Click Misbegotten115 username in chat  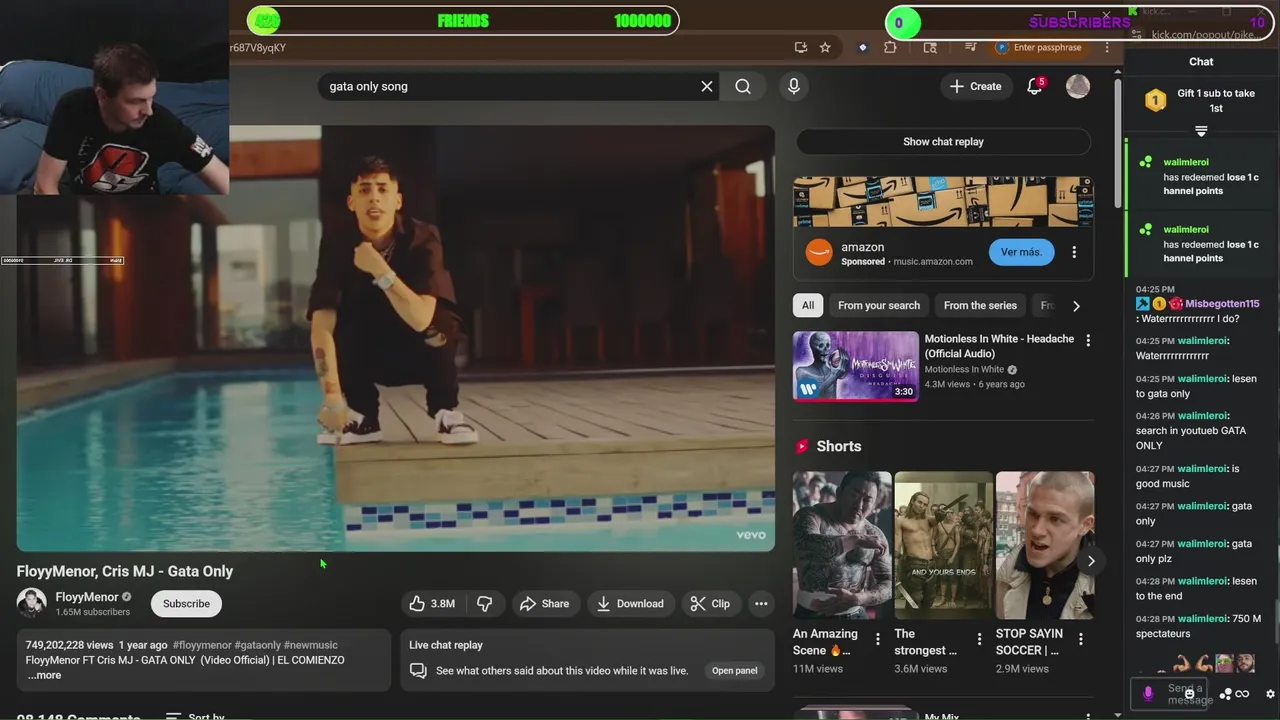[x=1222, y=303]
